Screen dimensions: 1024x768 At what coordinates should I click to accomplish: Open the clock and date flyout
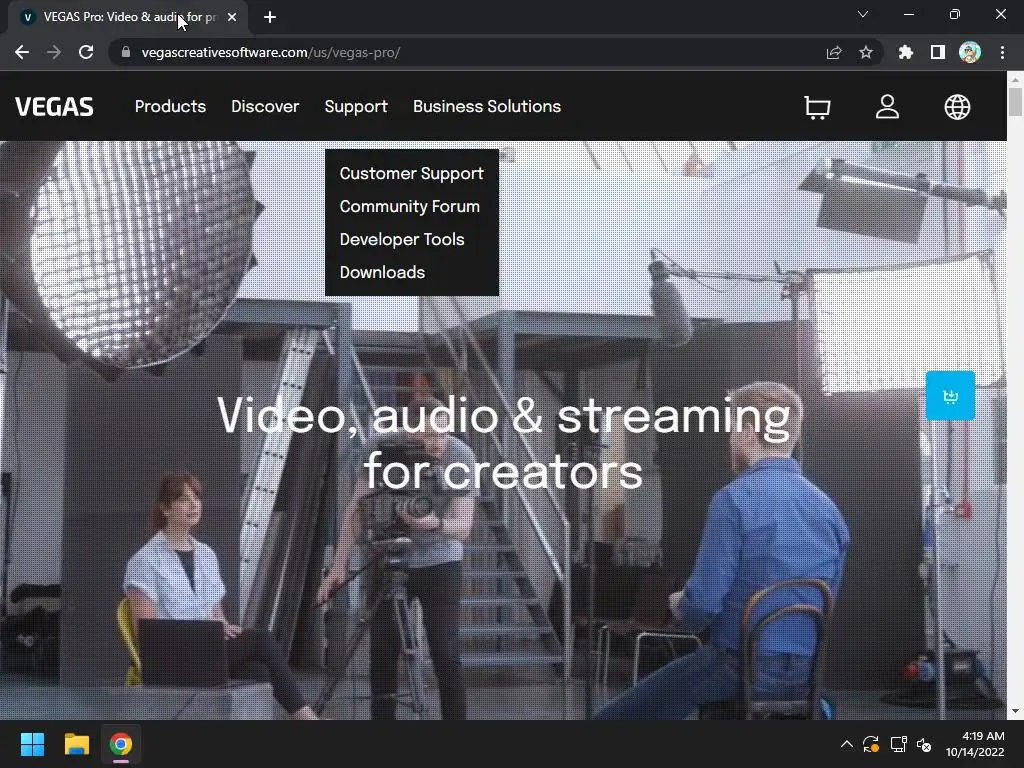point(975,744)
